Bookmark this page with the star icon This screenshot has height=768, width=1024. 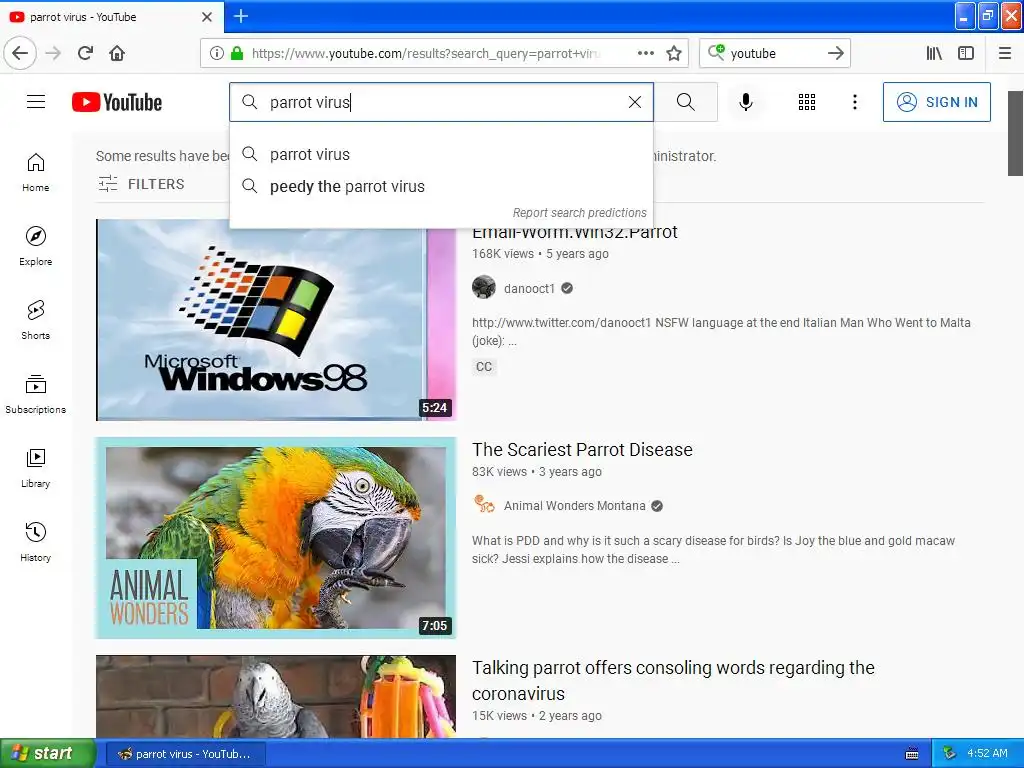click(674, 53)
